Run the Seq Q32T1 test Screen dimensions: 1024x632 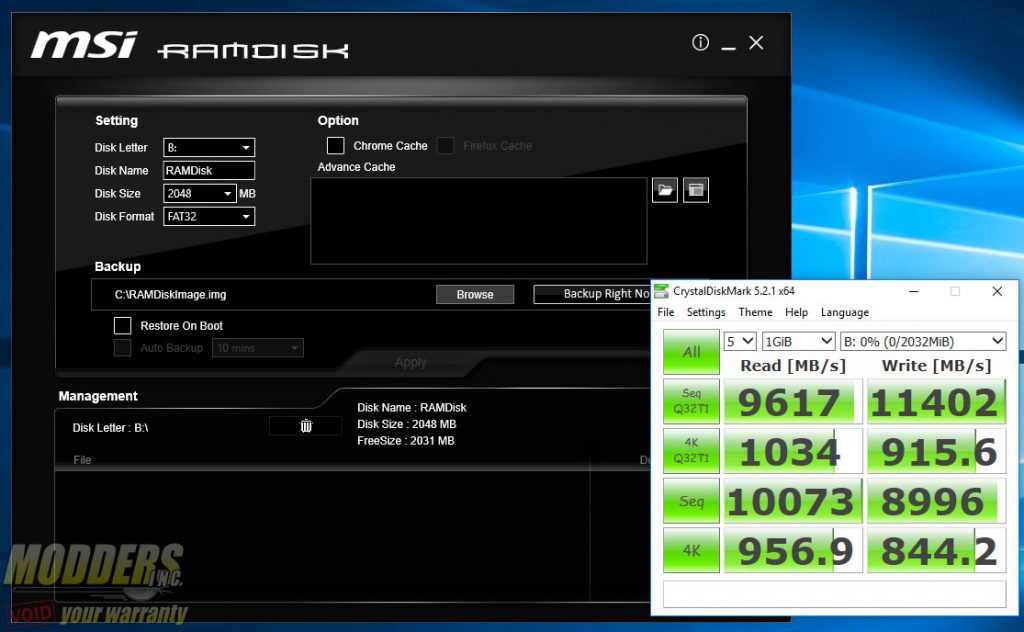(x=692, y=402)
